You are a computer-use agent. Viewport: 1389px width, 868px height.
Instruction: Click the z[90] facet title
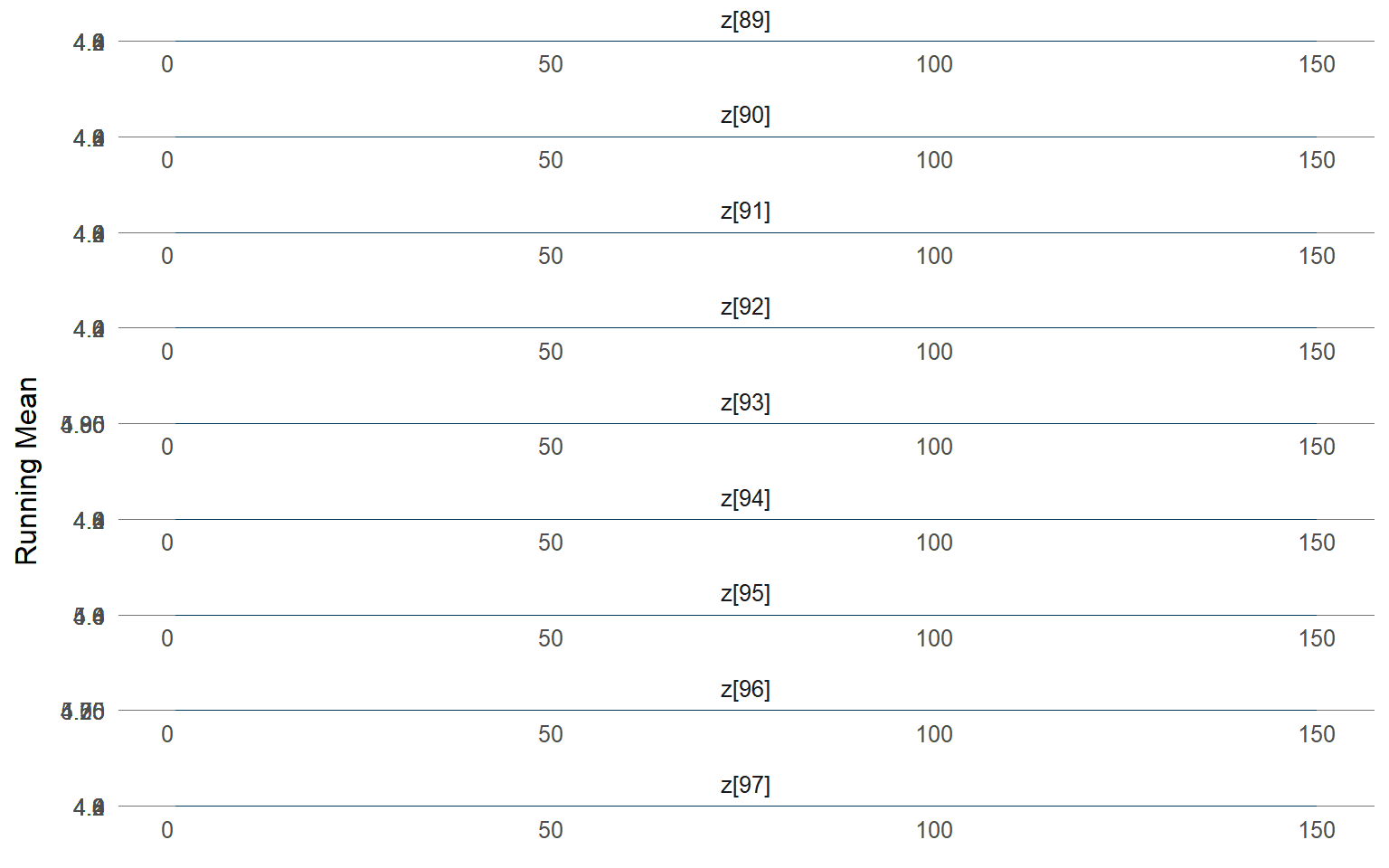click(x=745, y=116)
